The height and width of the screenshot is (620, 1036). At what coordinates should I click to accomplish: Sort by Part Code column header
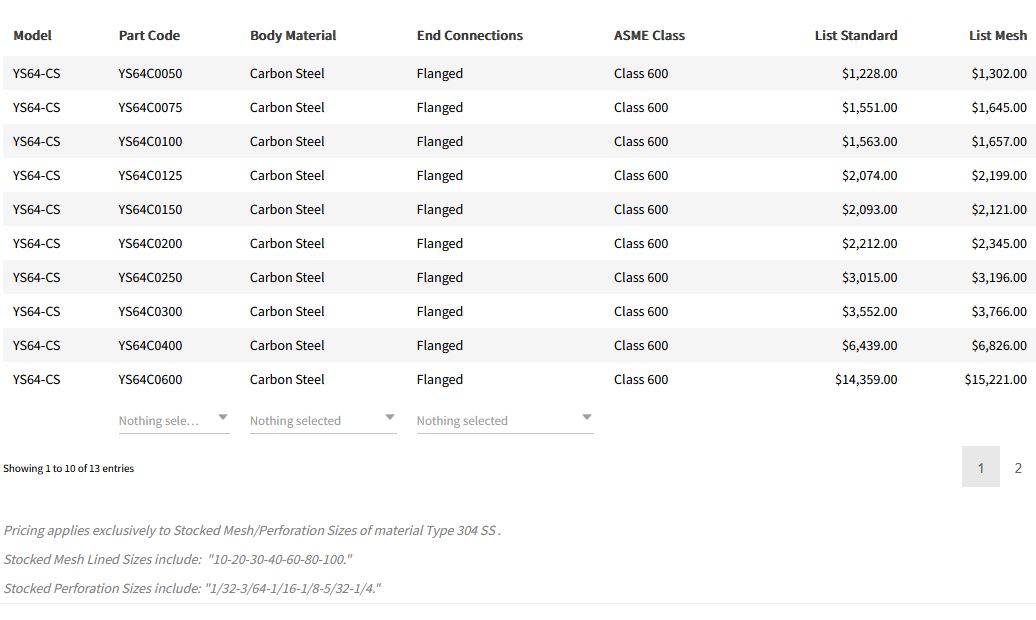(x=149, y=35)
